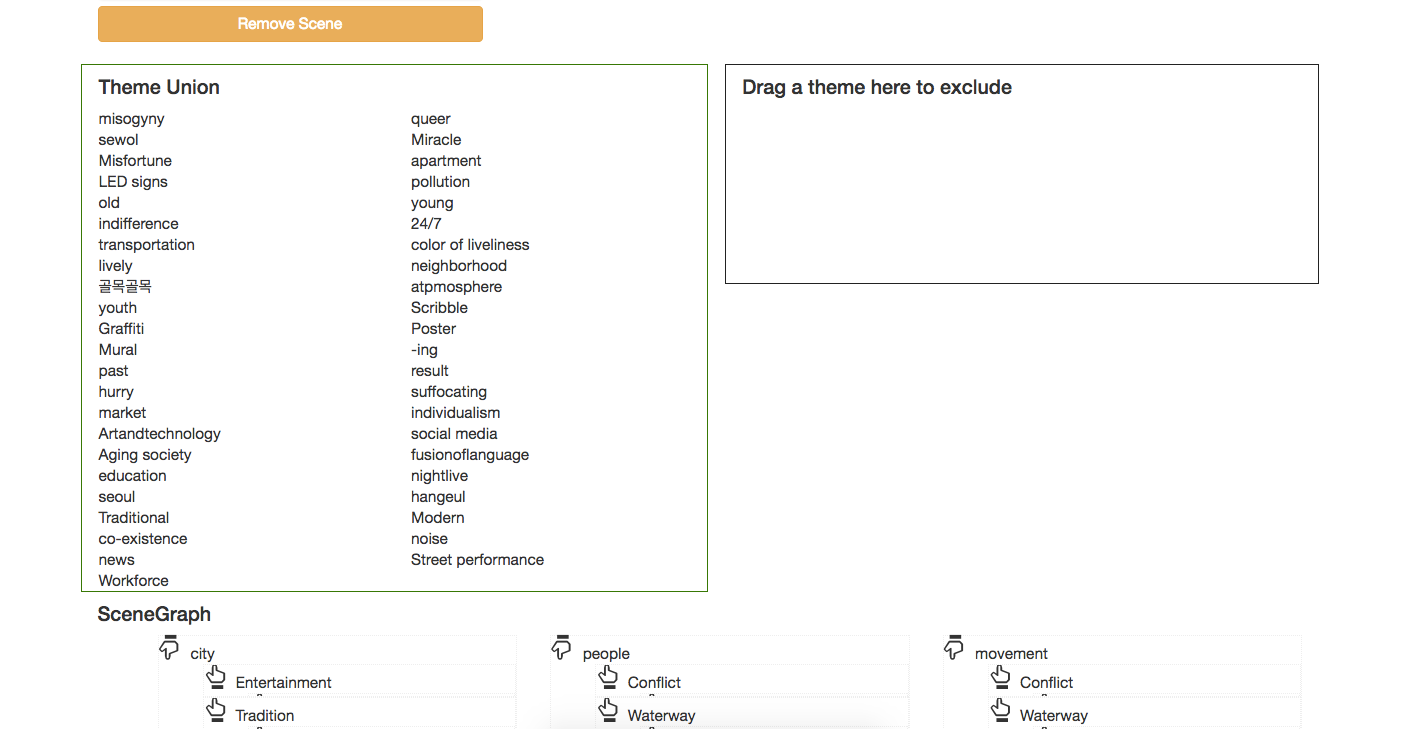Select the Street performance theme
Viewport: 1416px width, 729px height.
(x=477, y=560)
